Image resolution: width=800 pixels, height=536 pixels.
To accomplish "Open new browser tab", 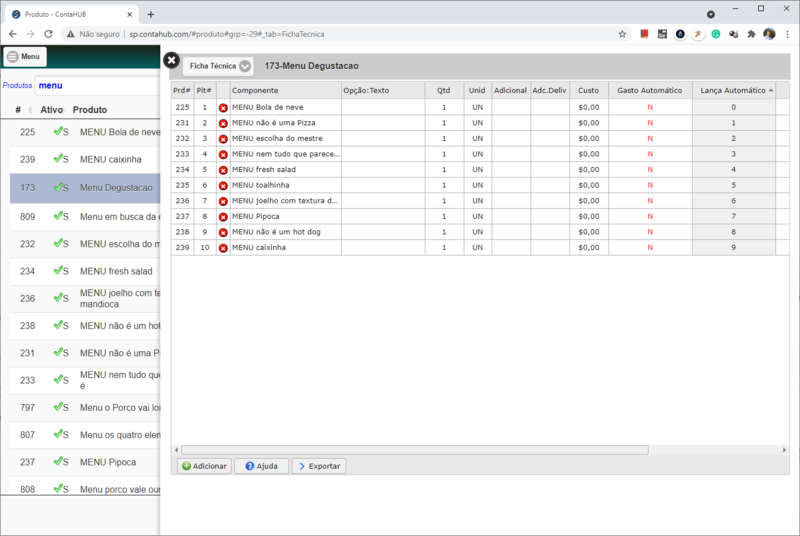I will tap(151, 14).
